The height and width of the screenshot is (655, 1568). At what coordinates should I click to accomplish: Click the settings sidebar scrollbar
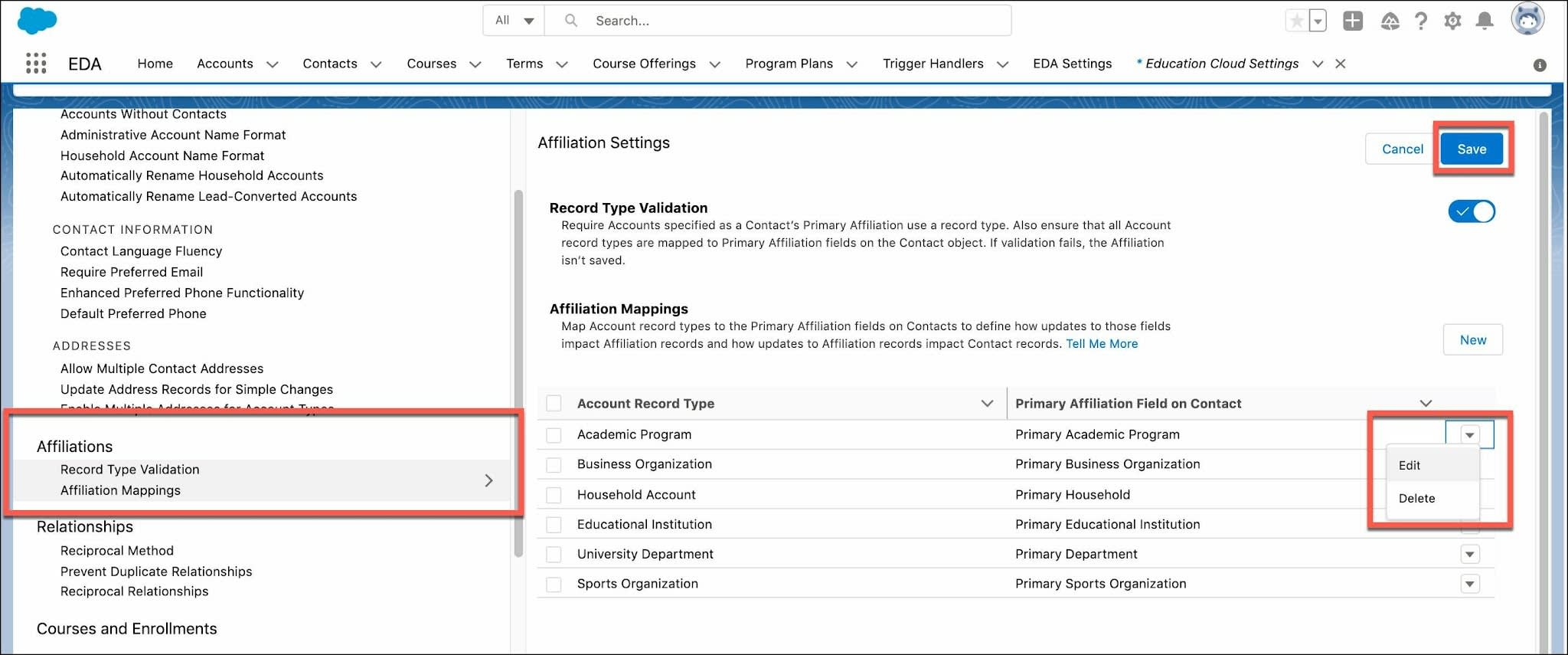click(x=518, y=373)
